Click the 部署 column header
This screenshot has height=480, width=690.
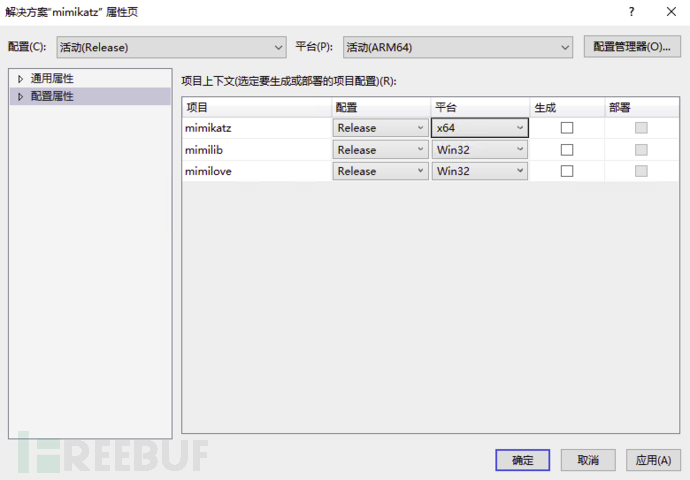coord(642,107)
